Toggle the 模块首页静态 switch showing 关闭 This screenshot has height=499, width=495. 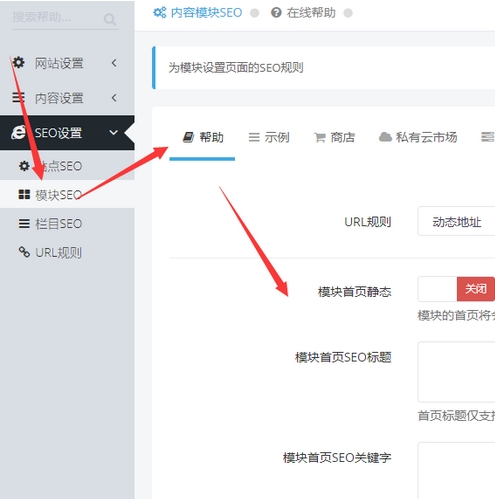[x=456, y=289]
